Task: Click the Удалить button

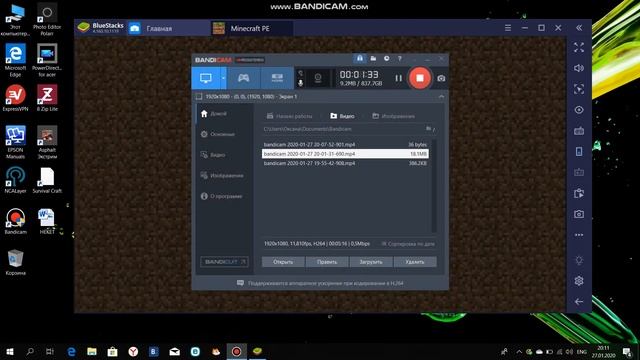Action: coord(415,262)
